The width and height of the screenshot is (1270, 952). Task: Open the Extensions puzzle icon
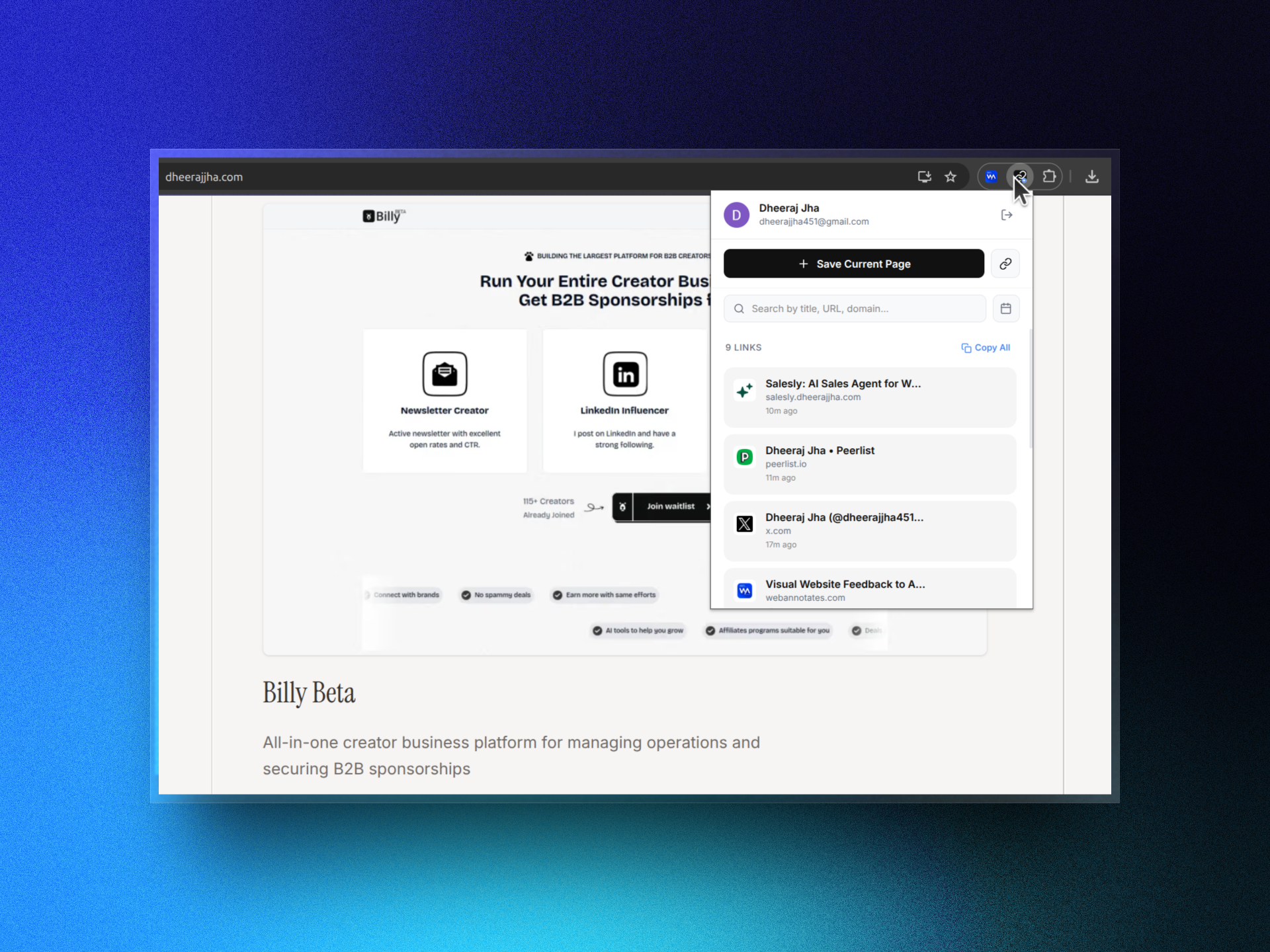click(1049, 177)
